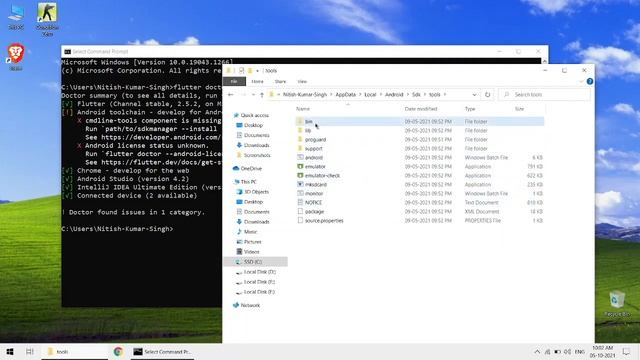640x360 pixels.
Task: Open the Recycle Bin
Action: click(617, 304)
